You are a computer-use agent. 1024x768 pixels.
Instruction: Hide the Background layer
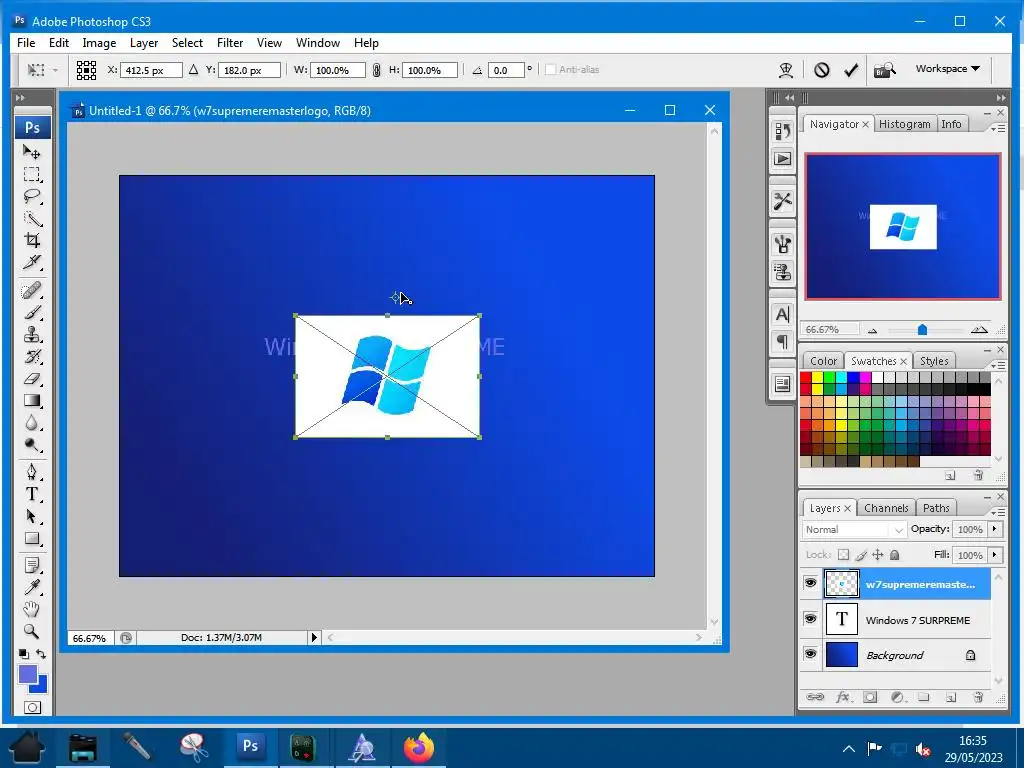pos(810,654)
